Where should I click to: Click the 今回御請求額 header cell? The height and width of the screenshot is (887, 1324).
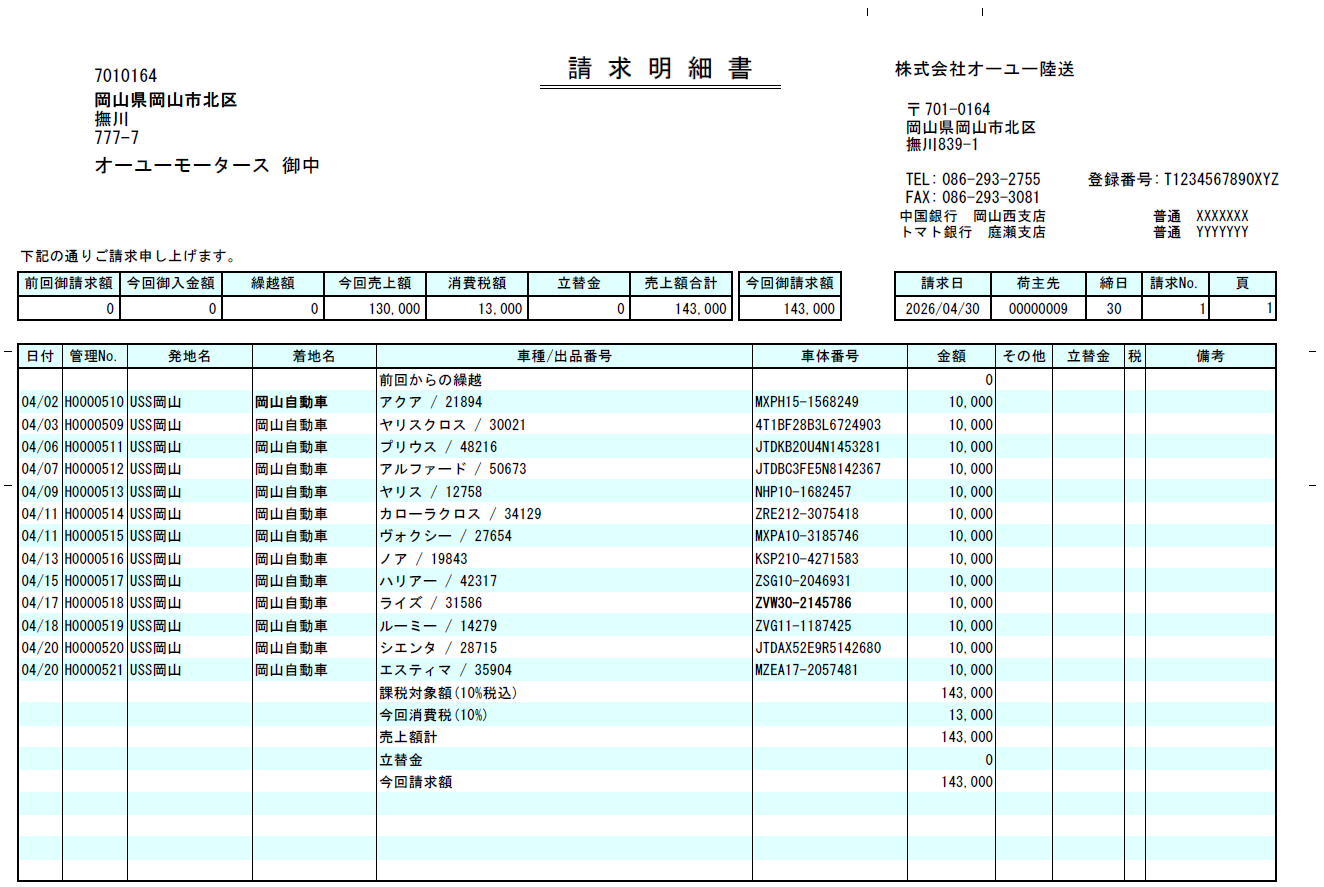pos(790,283)
